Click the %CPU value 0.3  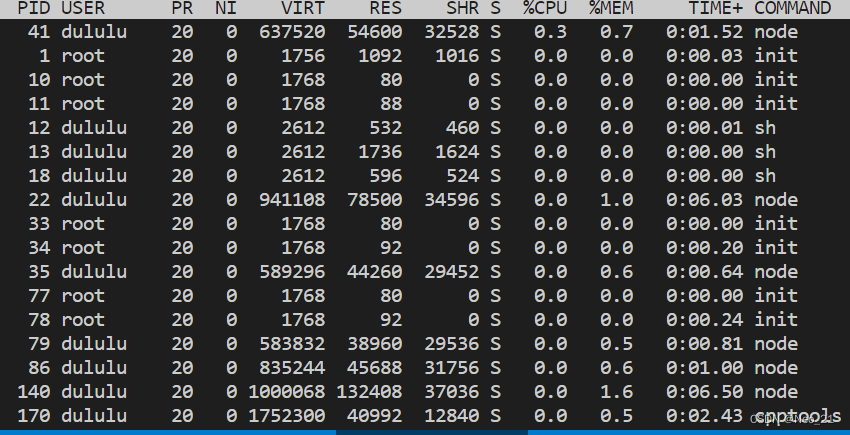click(x=550, y=31)
